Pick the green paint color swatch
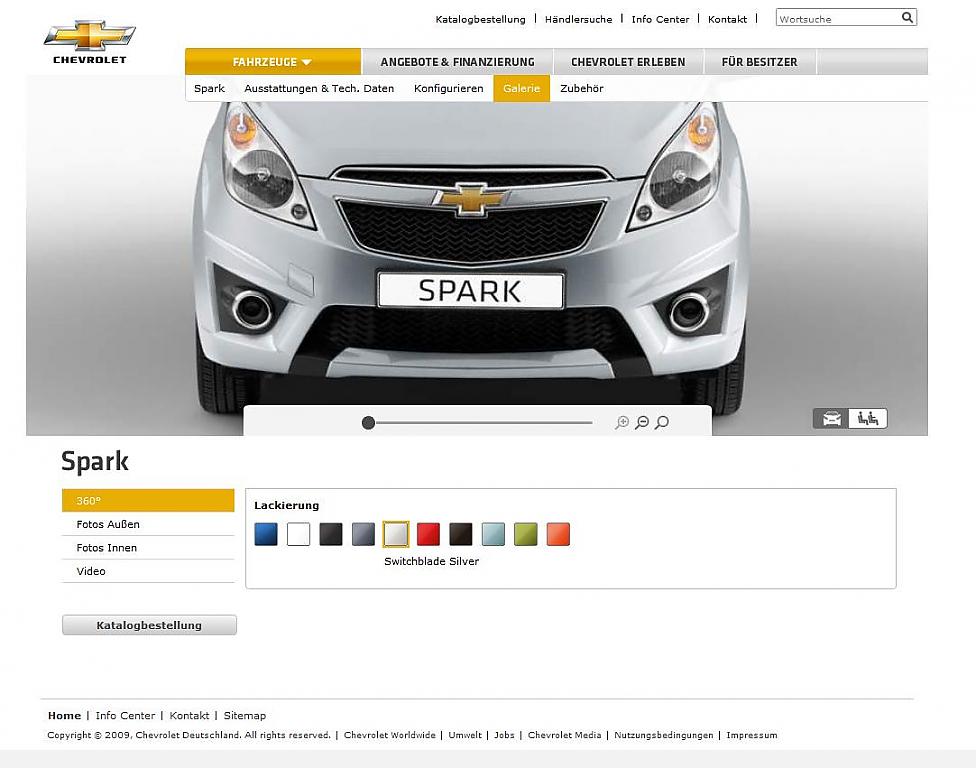The width and height of the screenshot is (976, 768). [x=525, y=534]
